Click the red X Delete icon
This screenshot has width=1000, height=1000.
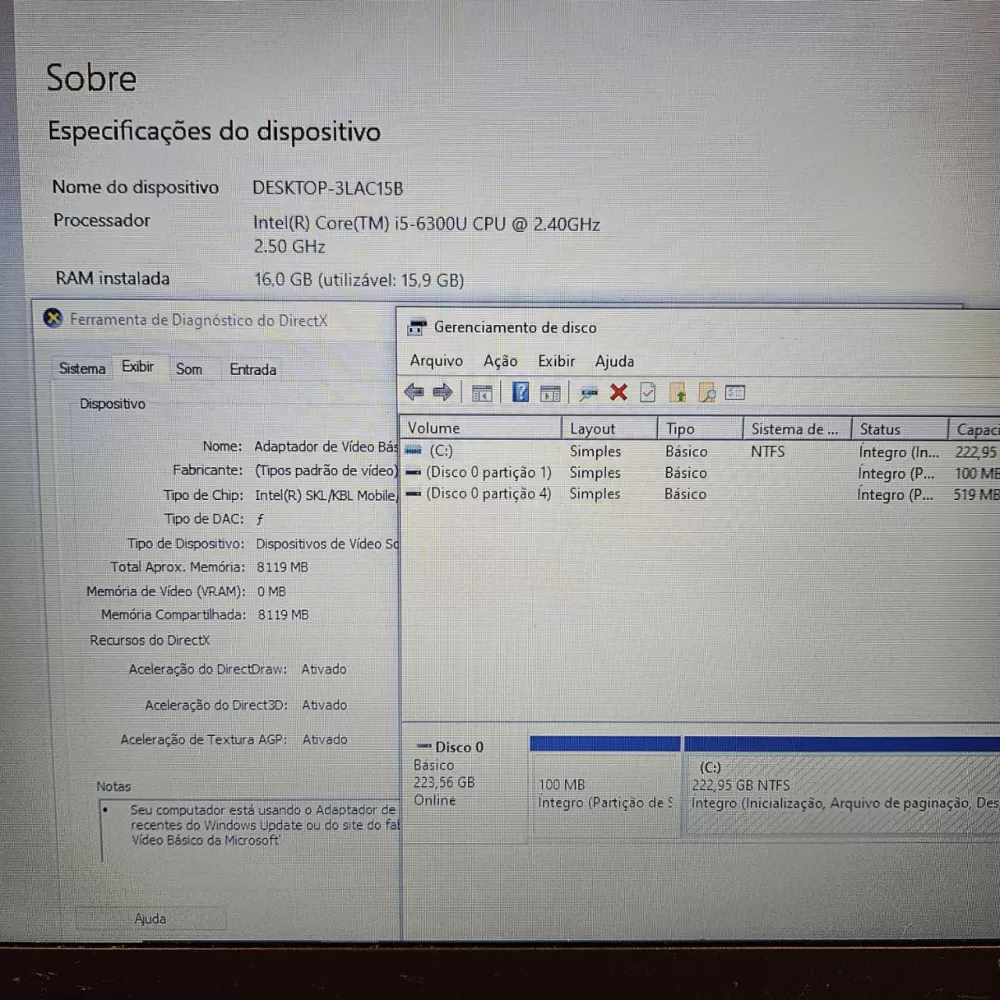(x=618, y=392)
